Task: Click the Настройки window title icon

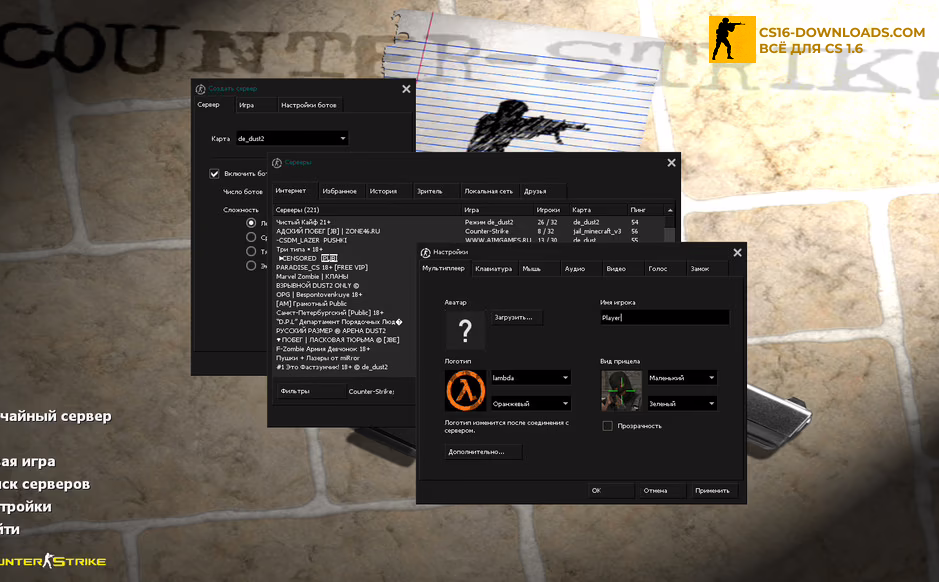Action: [425, 253]
